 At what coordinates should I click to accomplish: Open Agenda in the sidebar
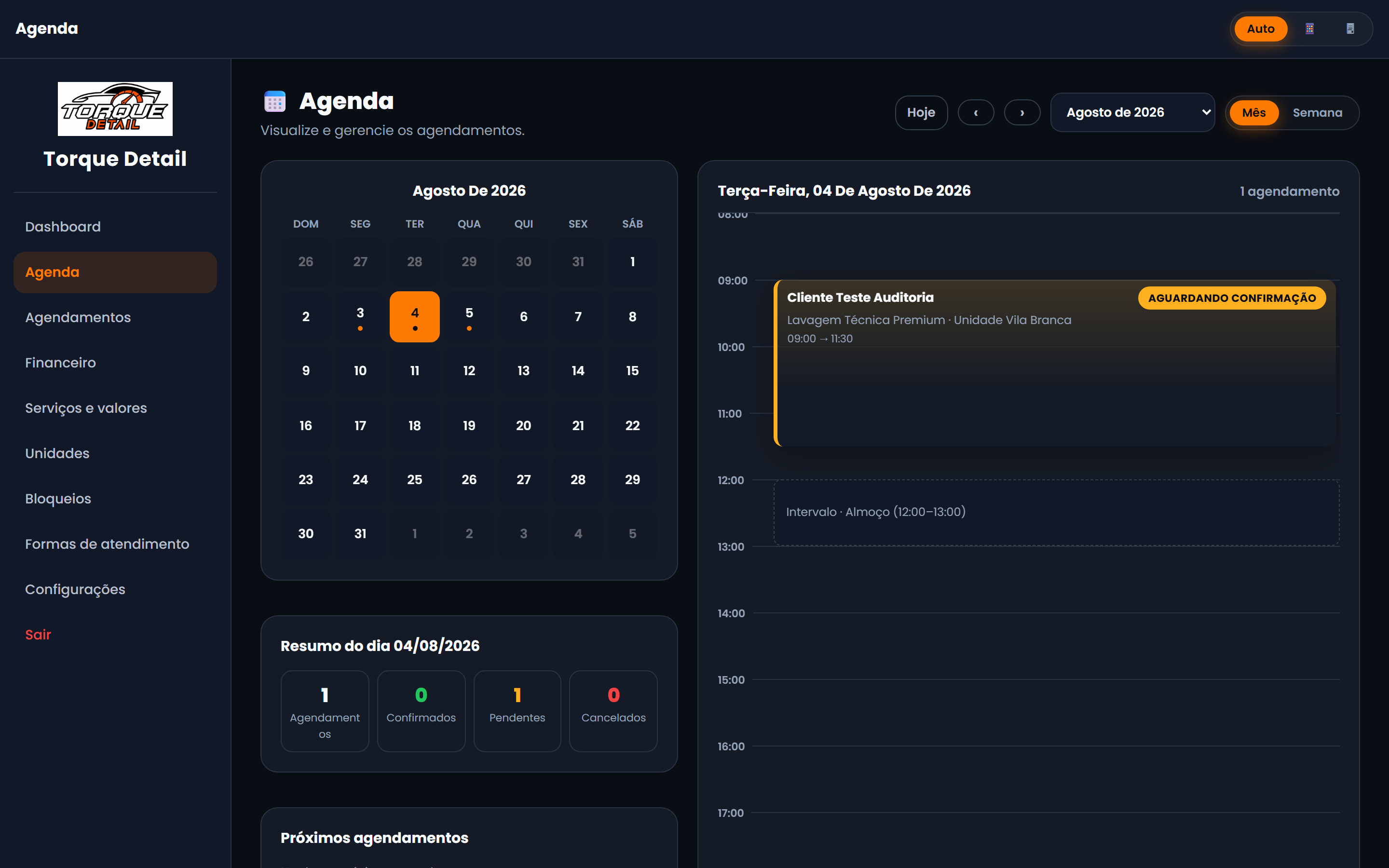click(115, 272)
